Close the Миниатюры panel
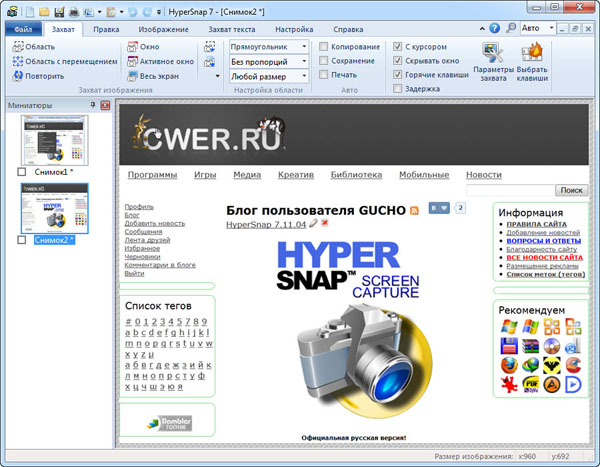Screen dimensions: 600x467 (x=106, y=105)
